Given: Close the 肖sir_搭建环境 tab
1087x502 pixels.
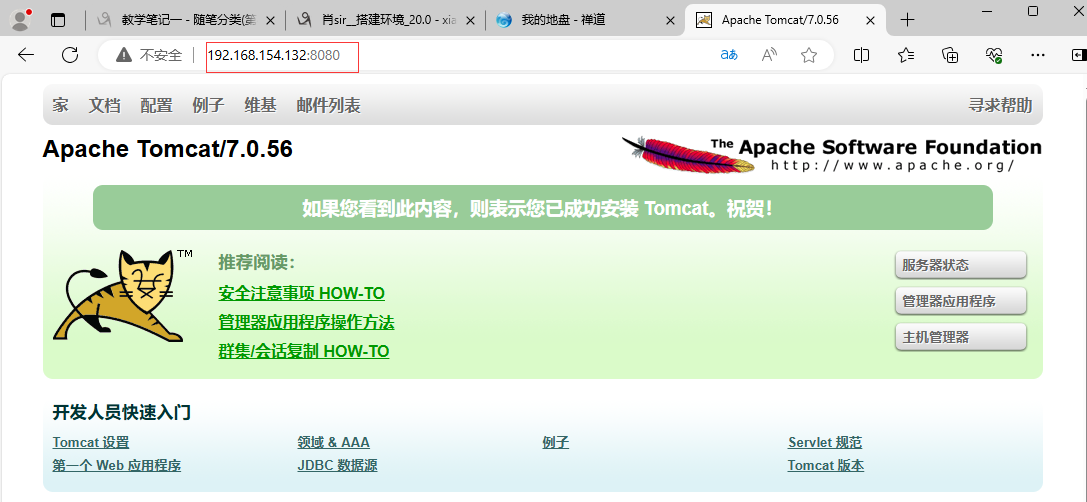Looking at the screenshot, I should [x=471, y=21].
